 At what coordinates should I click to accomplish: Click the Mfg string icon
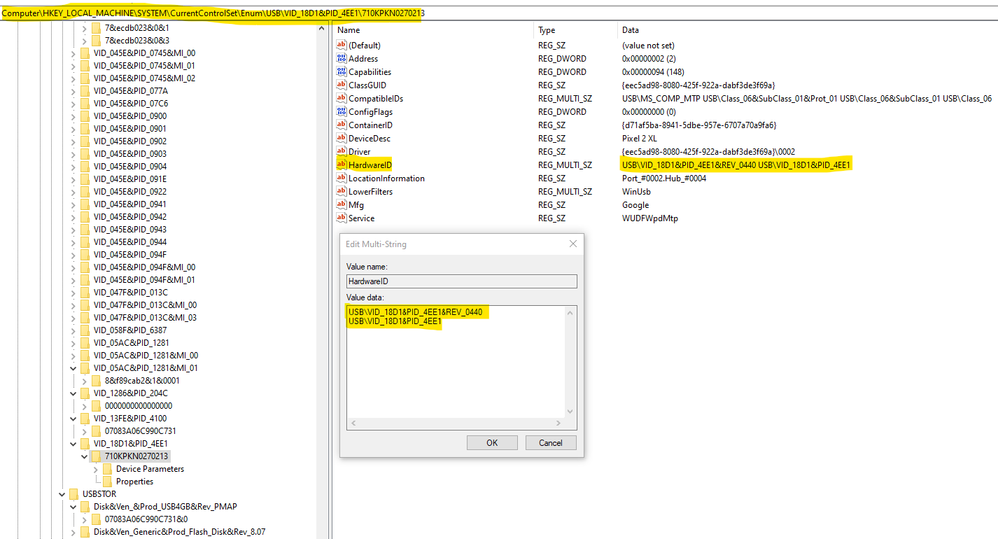tap(341, 205)
